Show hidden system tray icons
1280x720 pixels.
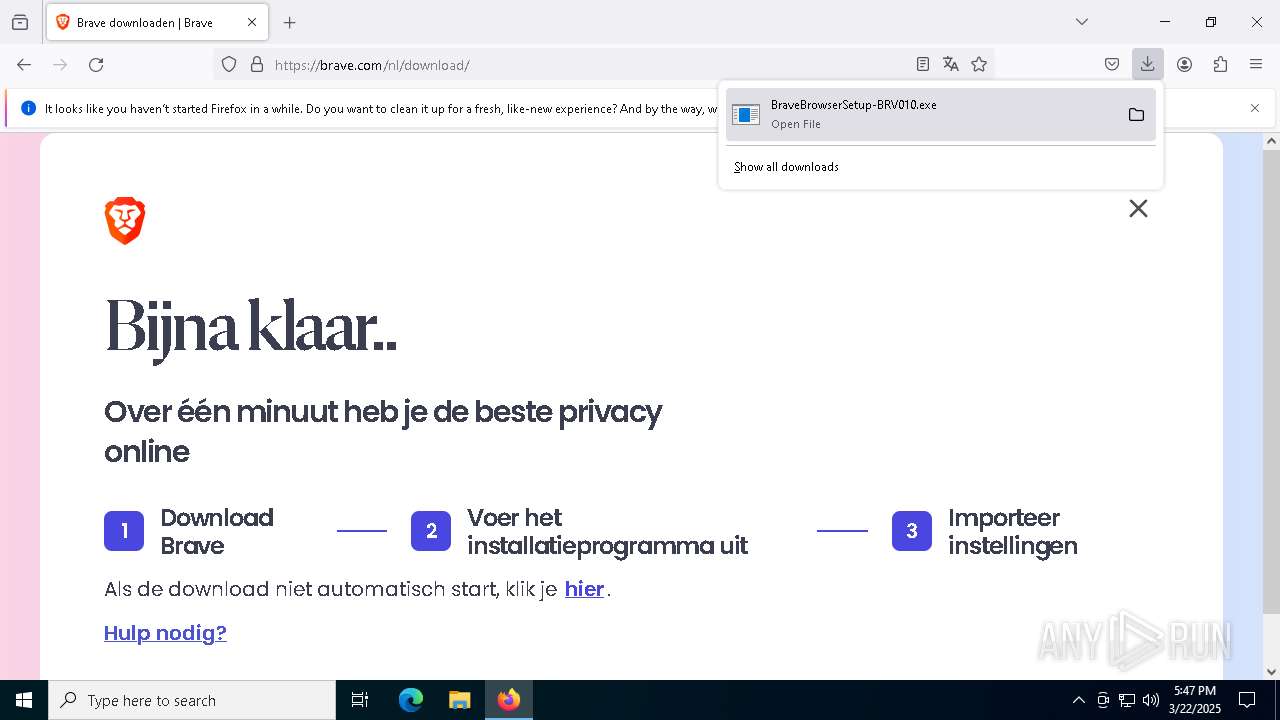1078,700
